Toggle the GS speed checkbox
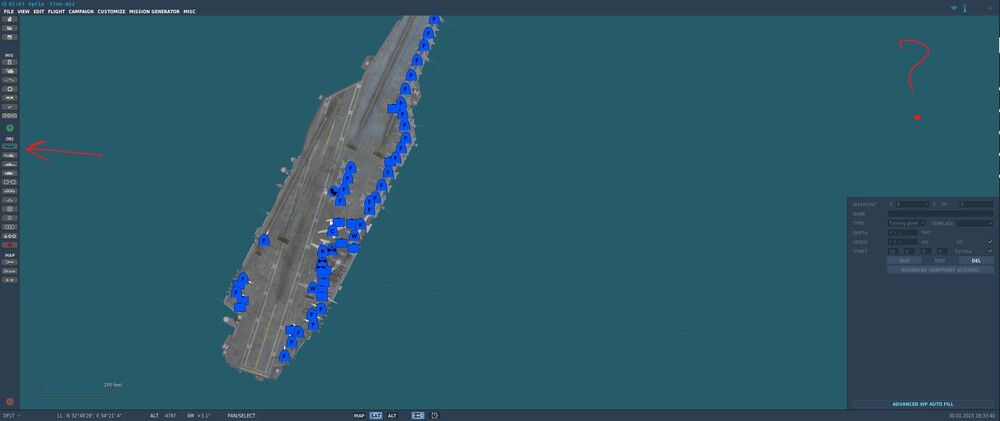 pos(990,242)
